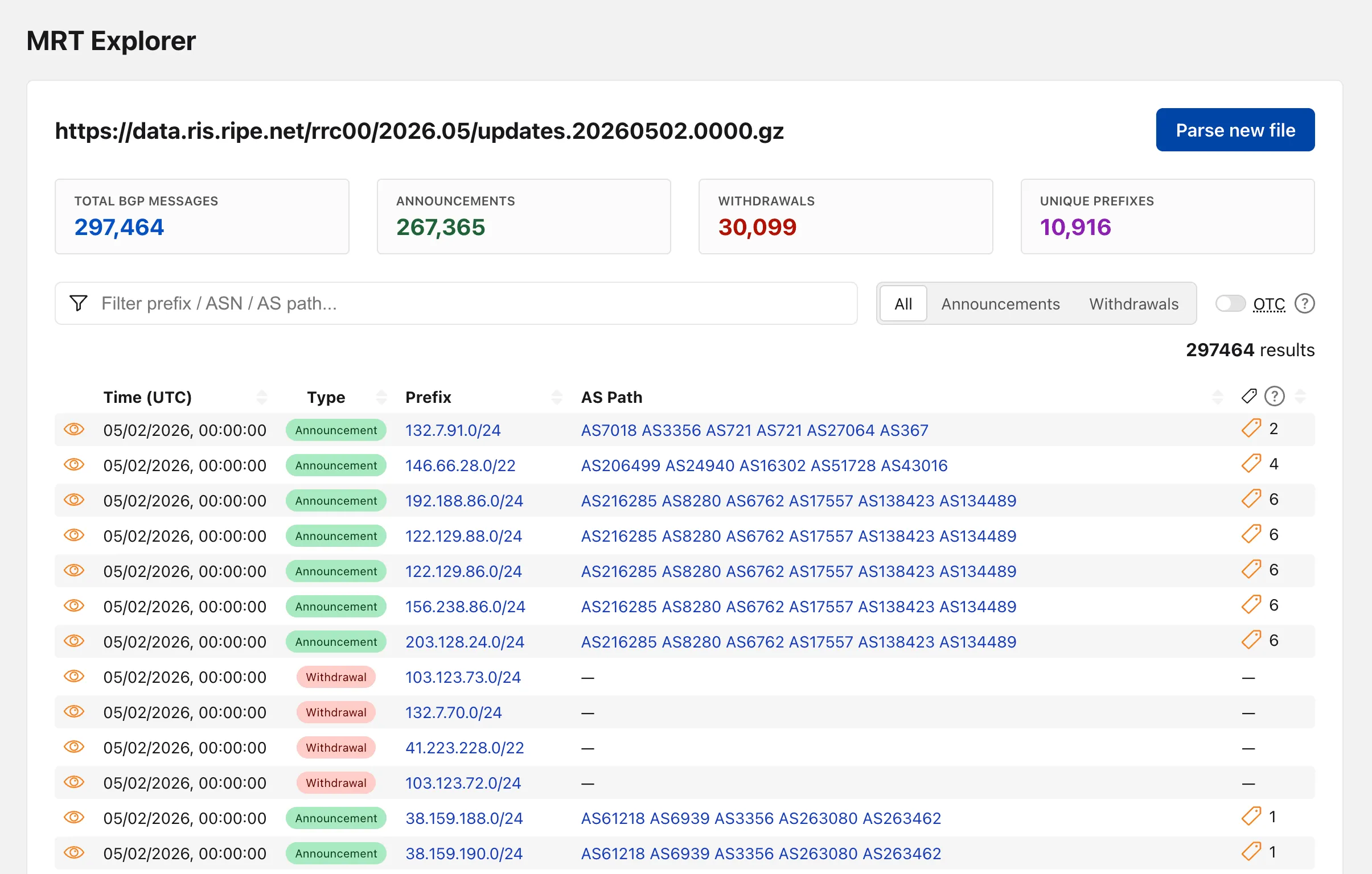1372x874 pixels.
Task: Focus the Filter prefix / ASN / AS path field
Action: pyautogui.click(x=456, y=303)
